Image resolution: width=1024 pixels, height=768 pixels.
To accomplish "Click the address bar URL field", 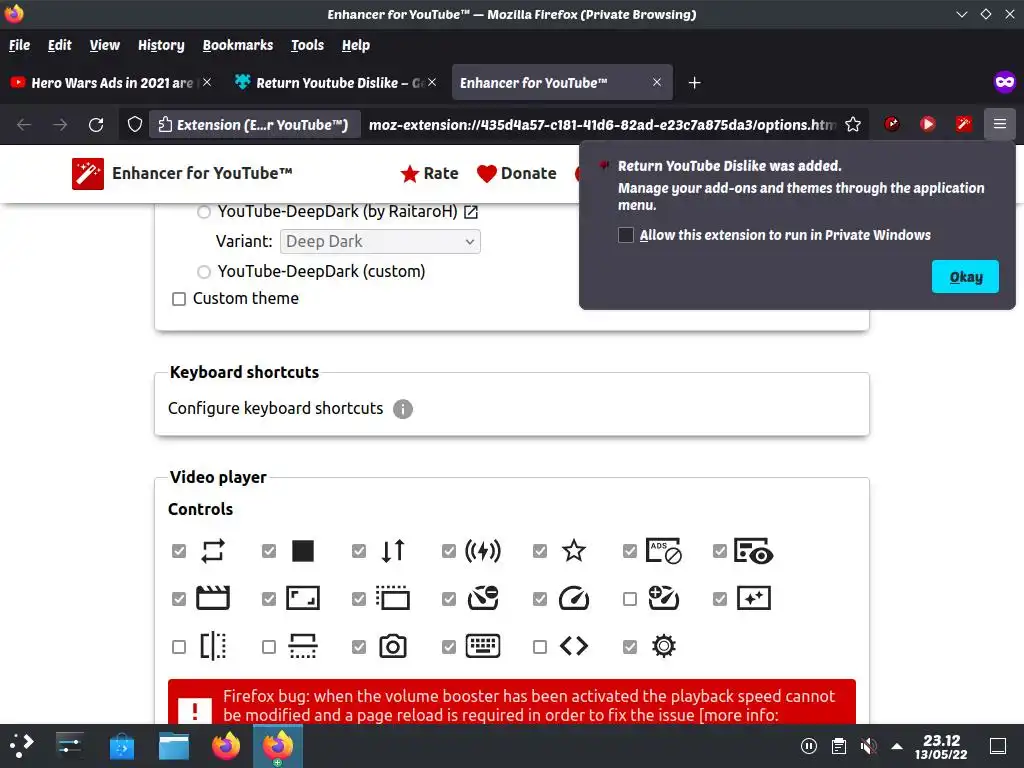I will 602,124.
